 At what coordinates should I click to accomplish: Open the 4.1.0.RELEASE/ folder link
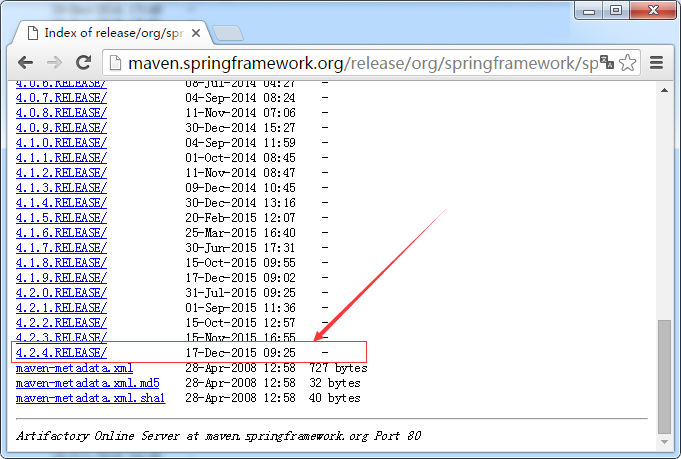point(61,142)
